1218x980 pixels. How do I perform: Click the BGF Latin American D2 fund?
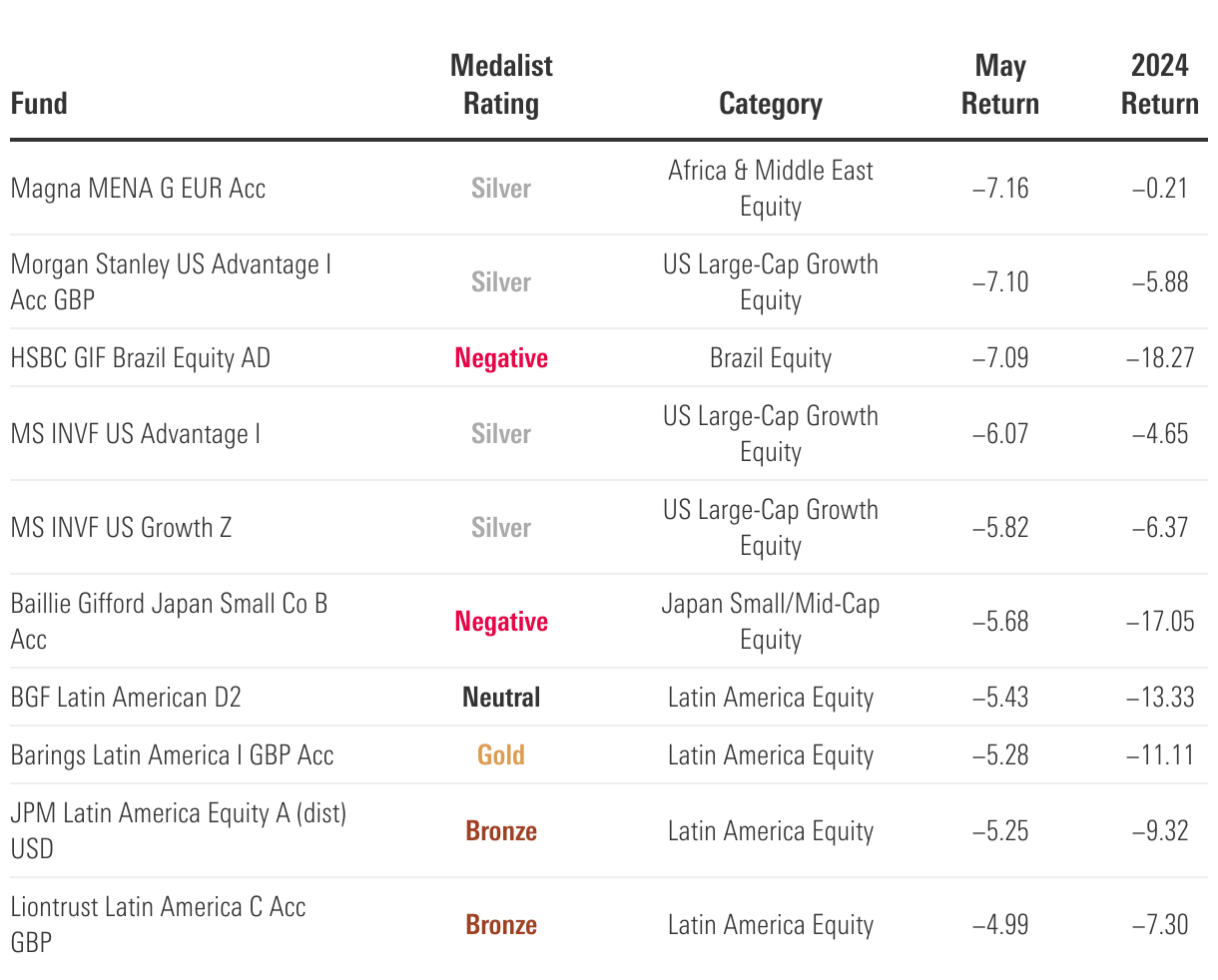(x=126, y=698)
